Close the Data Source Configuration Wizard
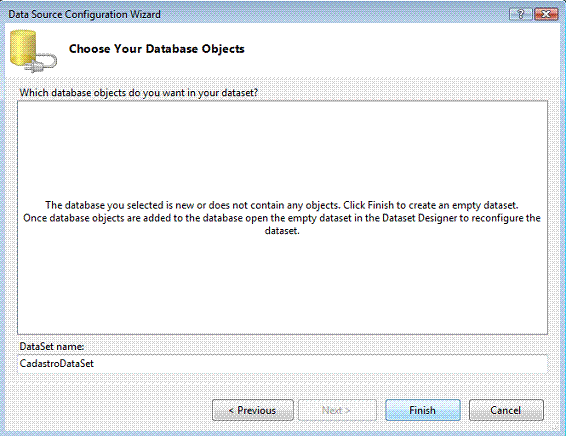This screenshot has width=566, height=436. pyautogui.click(x=546, y=14)
